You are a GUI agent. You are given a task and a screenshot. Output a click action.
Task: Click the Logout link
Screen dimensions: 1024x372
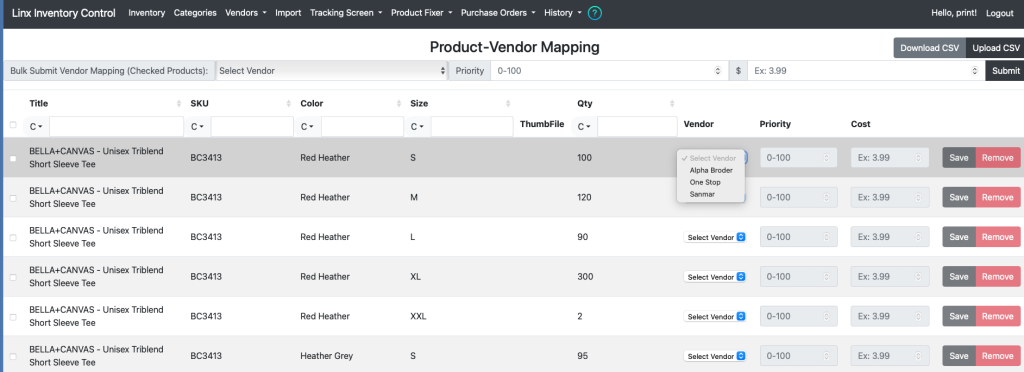pyautogui.click(x=999, y=13)
